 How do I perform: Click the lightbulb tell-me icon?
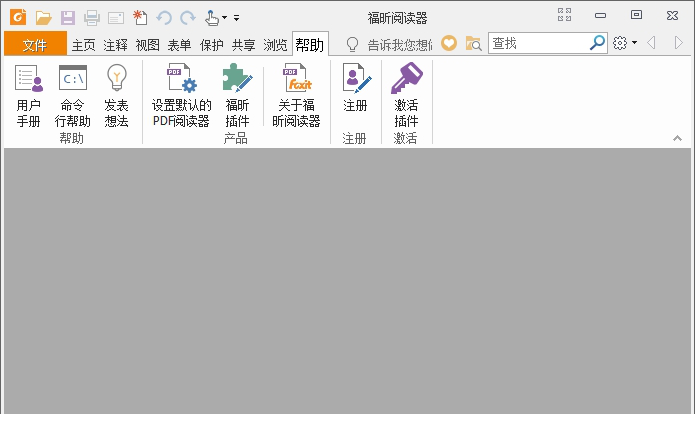click(x=352, y=44)
